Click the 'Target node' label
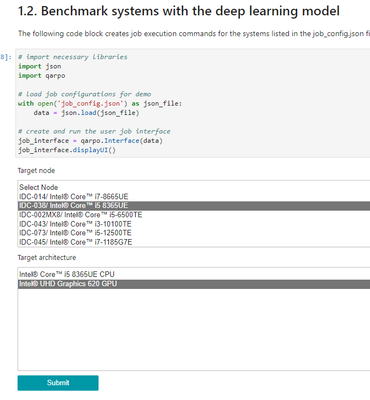 36,171
